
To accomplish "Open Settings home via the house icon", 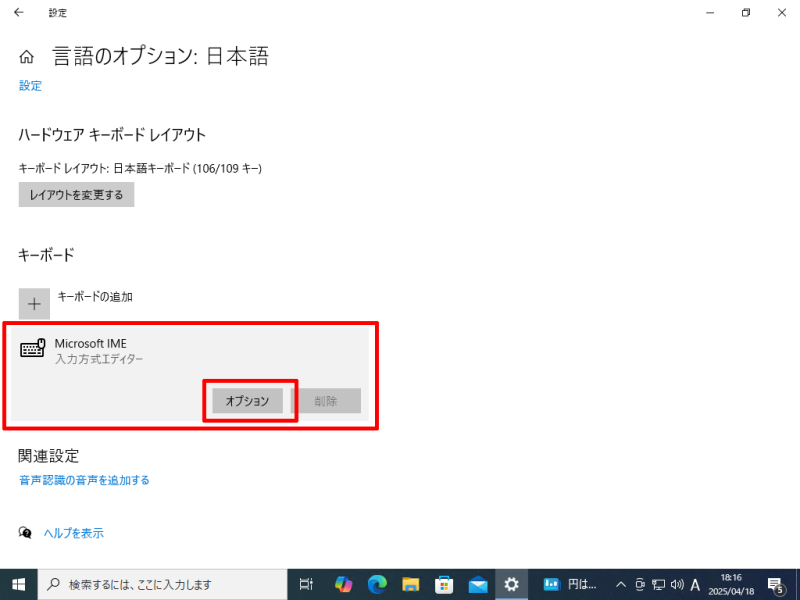I will (27, 57).
